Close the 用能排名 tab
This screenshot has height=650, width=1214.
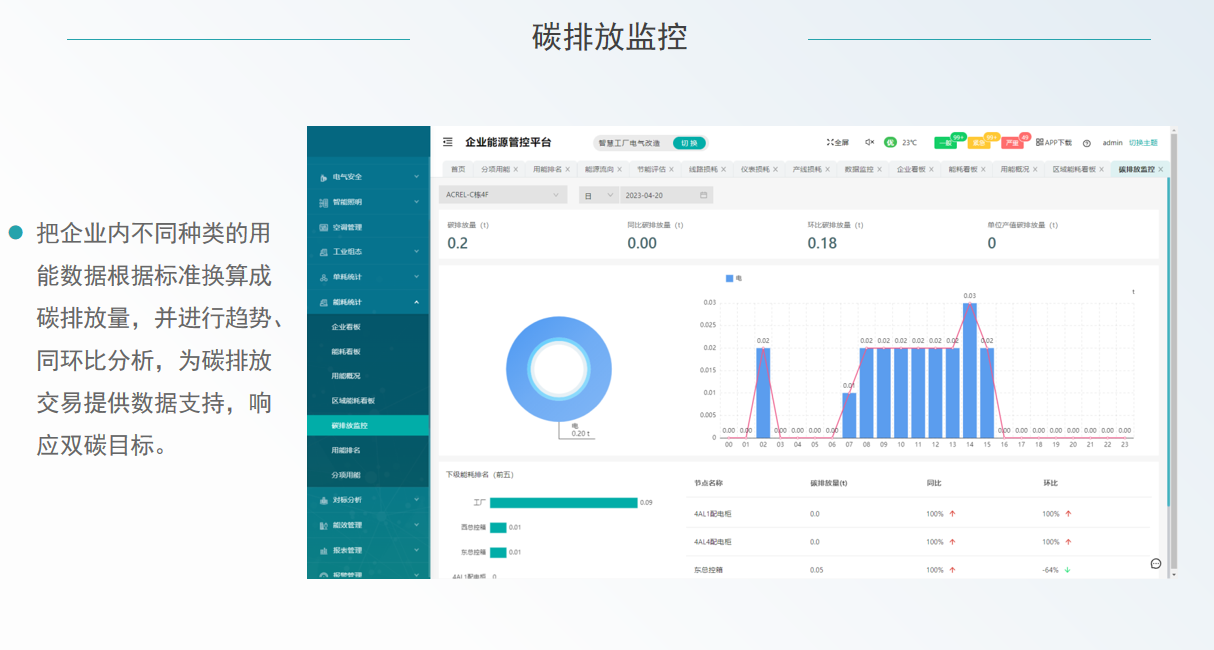tap(568, 170)
